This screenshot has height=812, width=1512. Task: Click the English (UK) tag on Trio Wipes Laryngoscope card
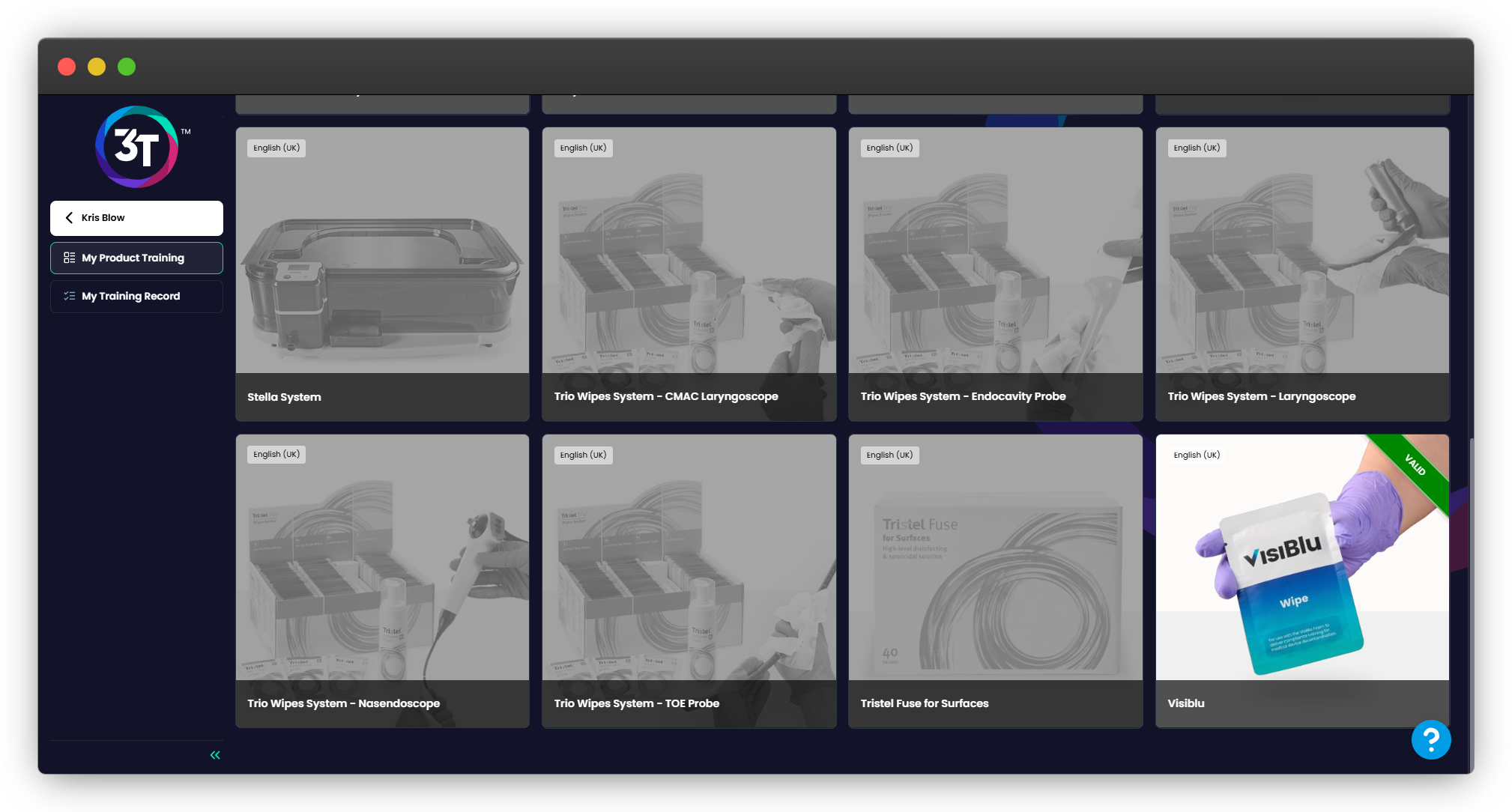tap(1197, 148)
